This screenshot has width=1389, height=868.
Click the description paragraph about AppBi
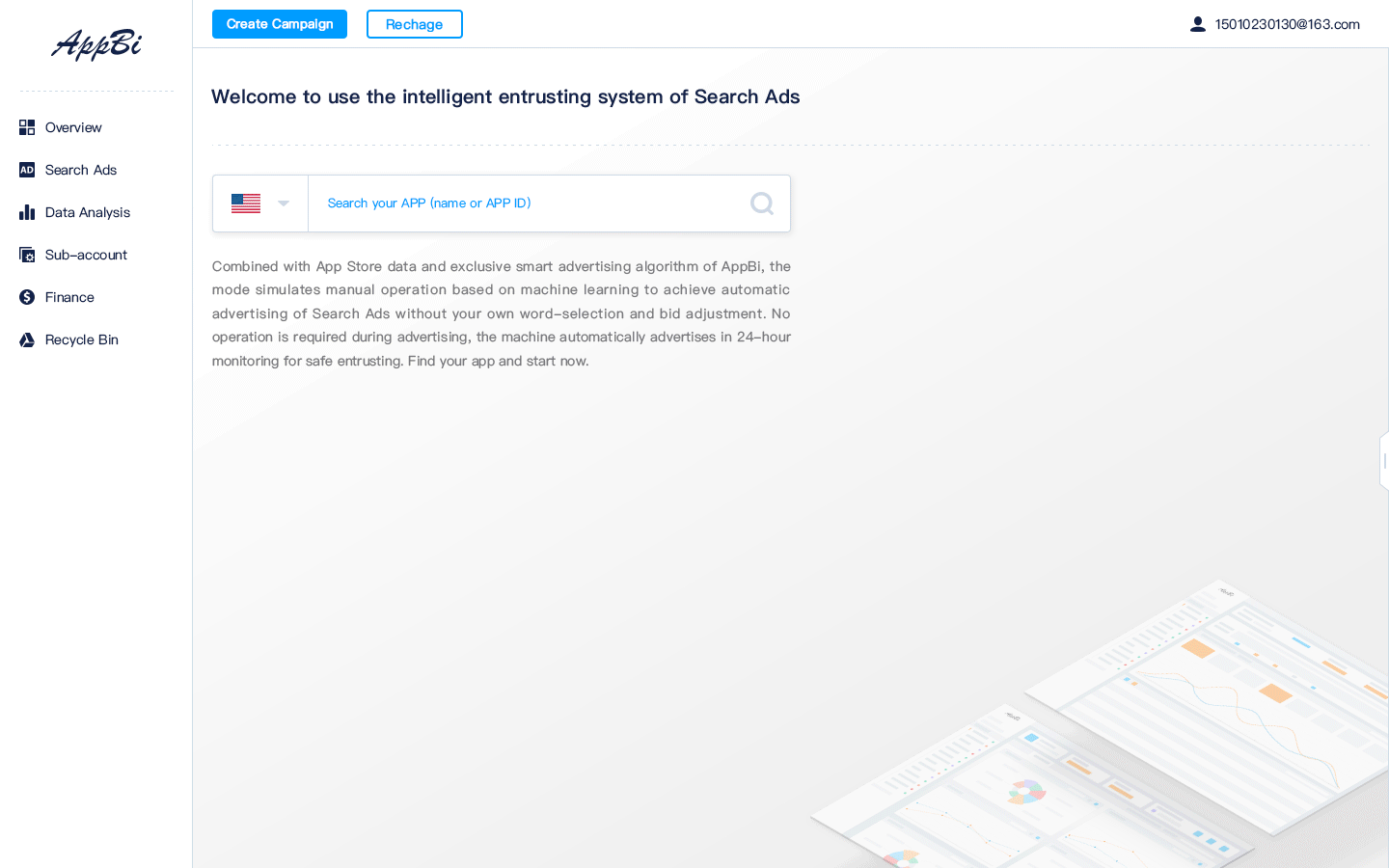click(x=502, y=313)
